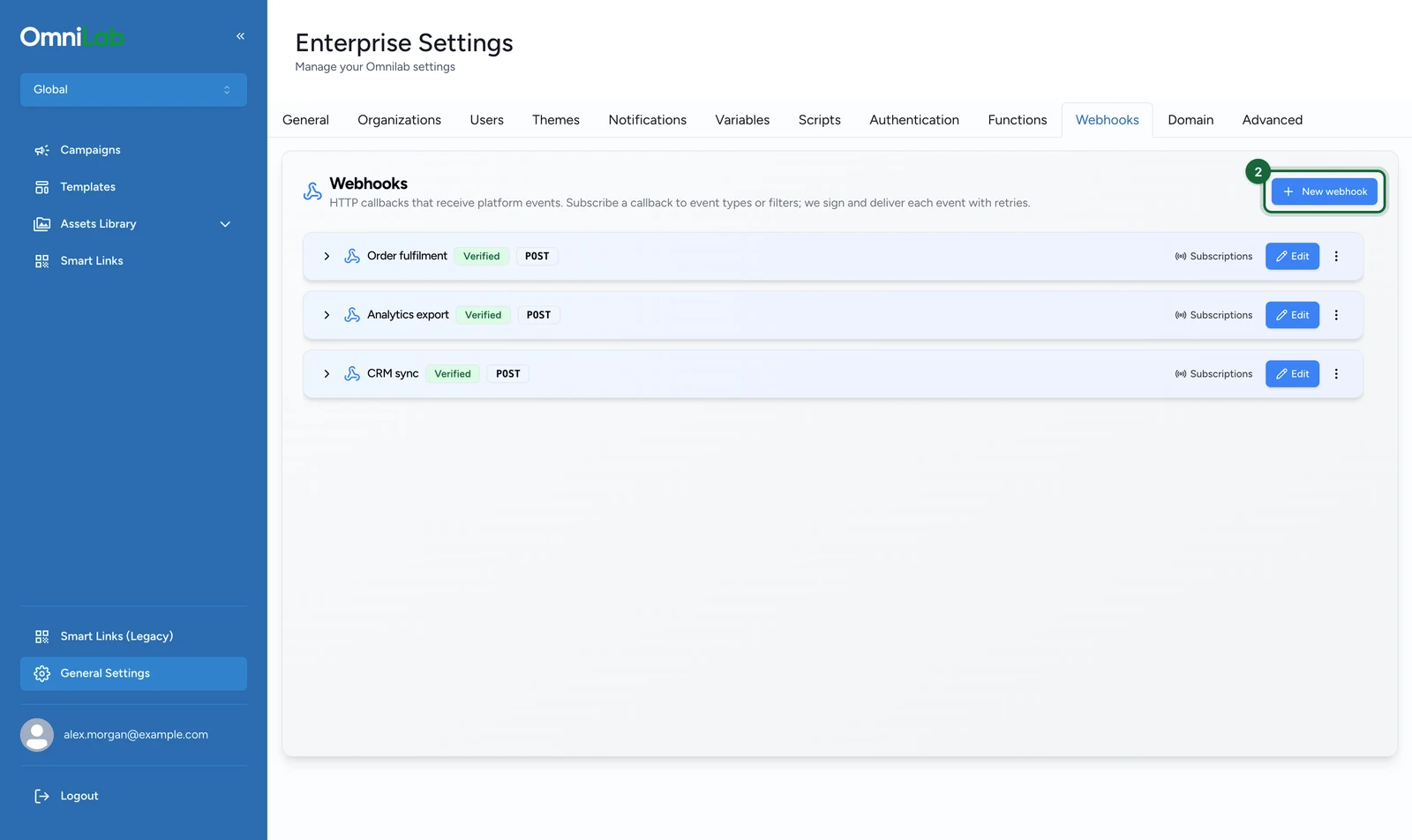Open more options for Order fulfilment webhook
Image resolution: width=1412 pixels, height=840 pixels.
pos(1336,256)
